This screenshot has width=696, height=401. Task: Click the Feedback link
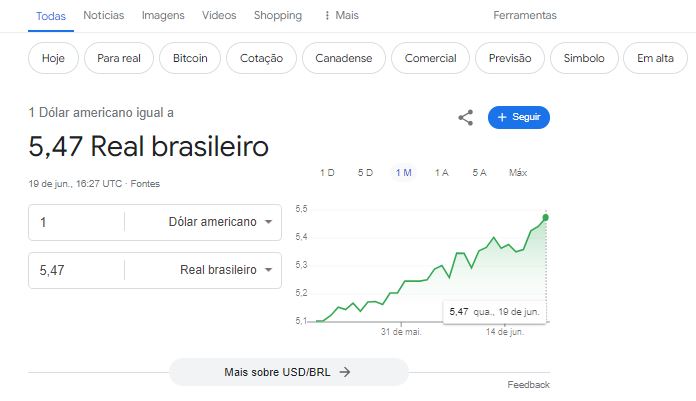pyautogui.click(x=528, y=385)
